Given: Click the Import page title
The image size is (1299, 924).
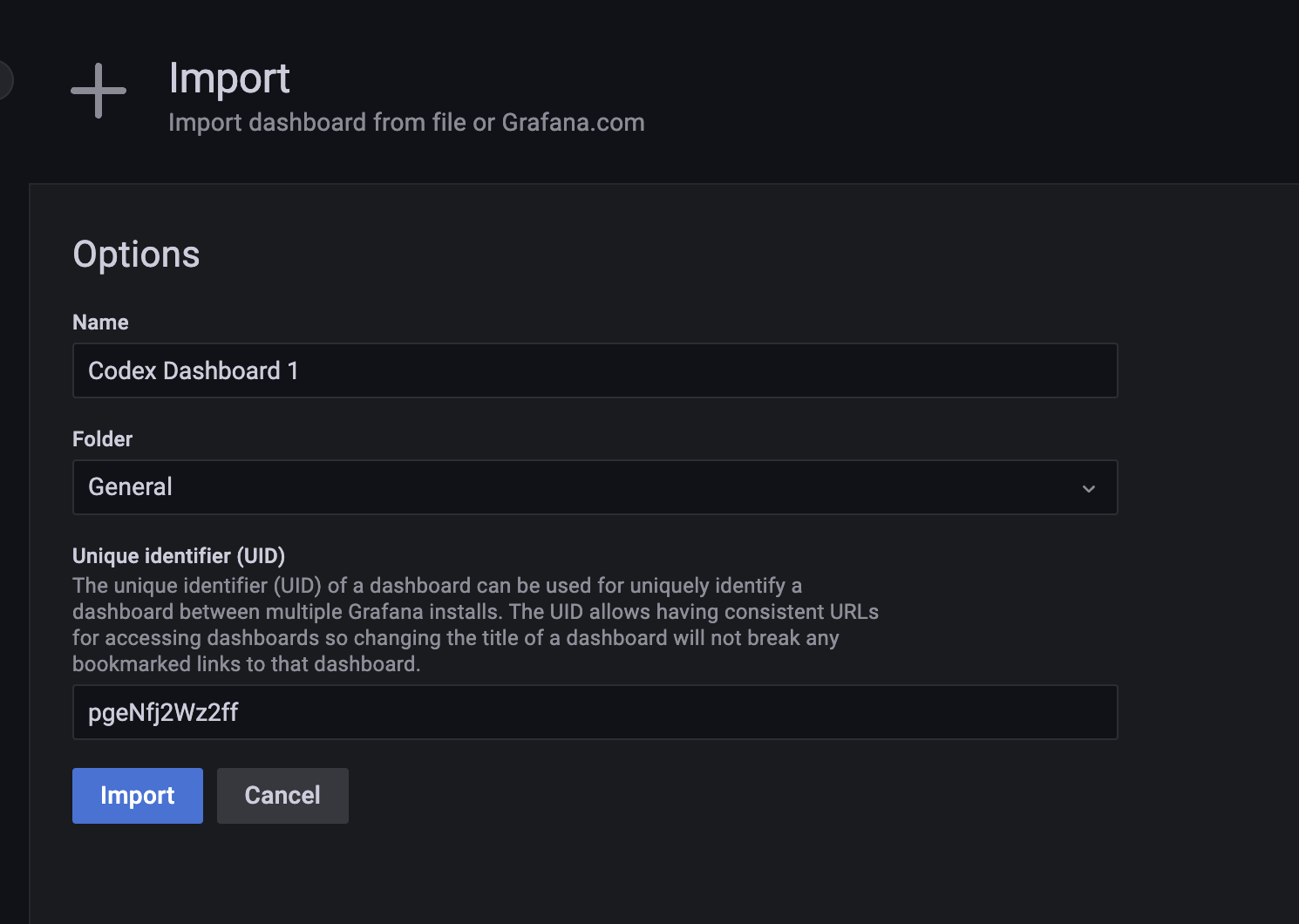Looking at the screenshot, I should pos(229,78).
